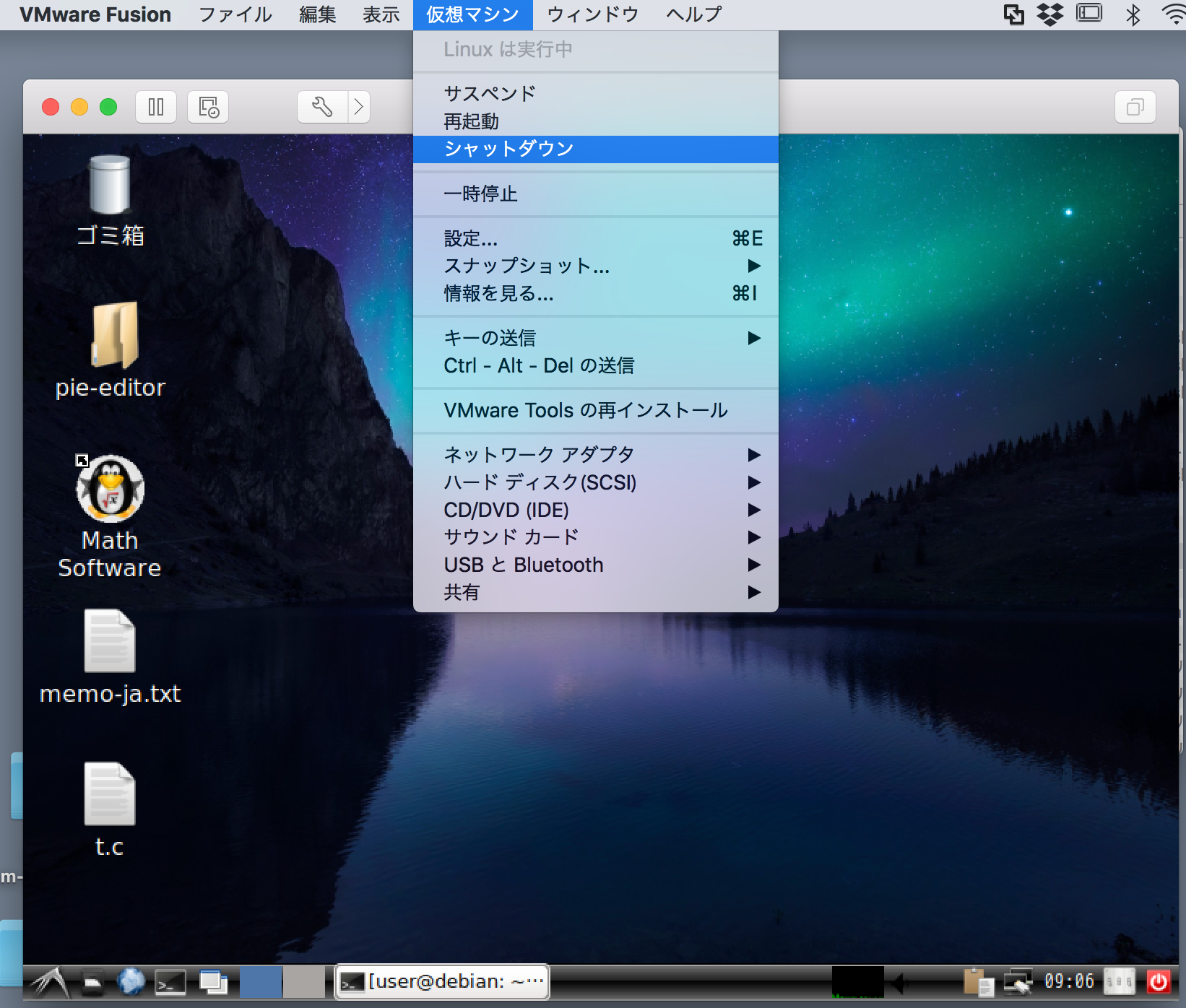Click the pause virtual machine toolbar button
The height and width of the screenshot is (1008, 1186).
[156, 108]
